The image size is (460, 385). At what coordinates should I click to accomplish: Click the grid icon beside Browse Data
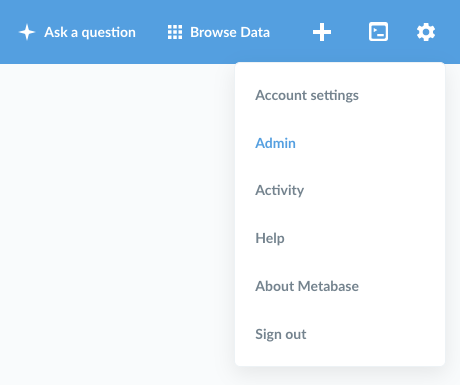click(x=175, y=32)
